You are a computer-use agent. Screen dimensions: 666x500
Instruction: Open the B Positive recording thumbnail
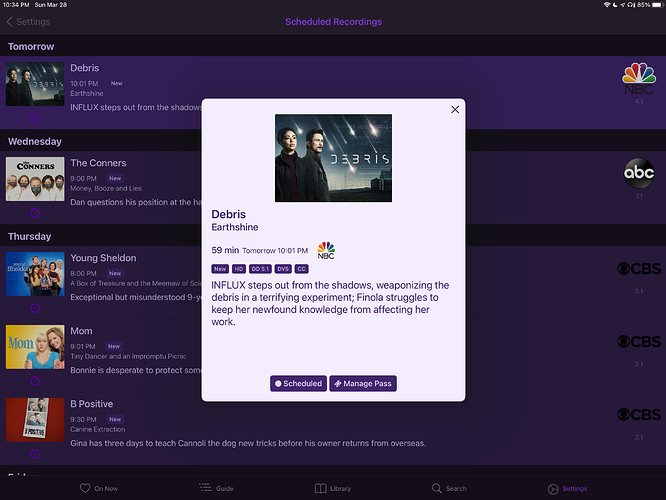coord(35,420)
